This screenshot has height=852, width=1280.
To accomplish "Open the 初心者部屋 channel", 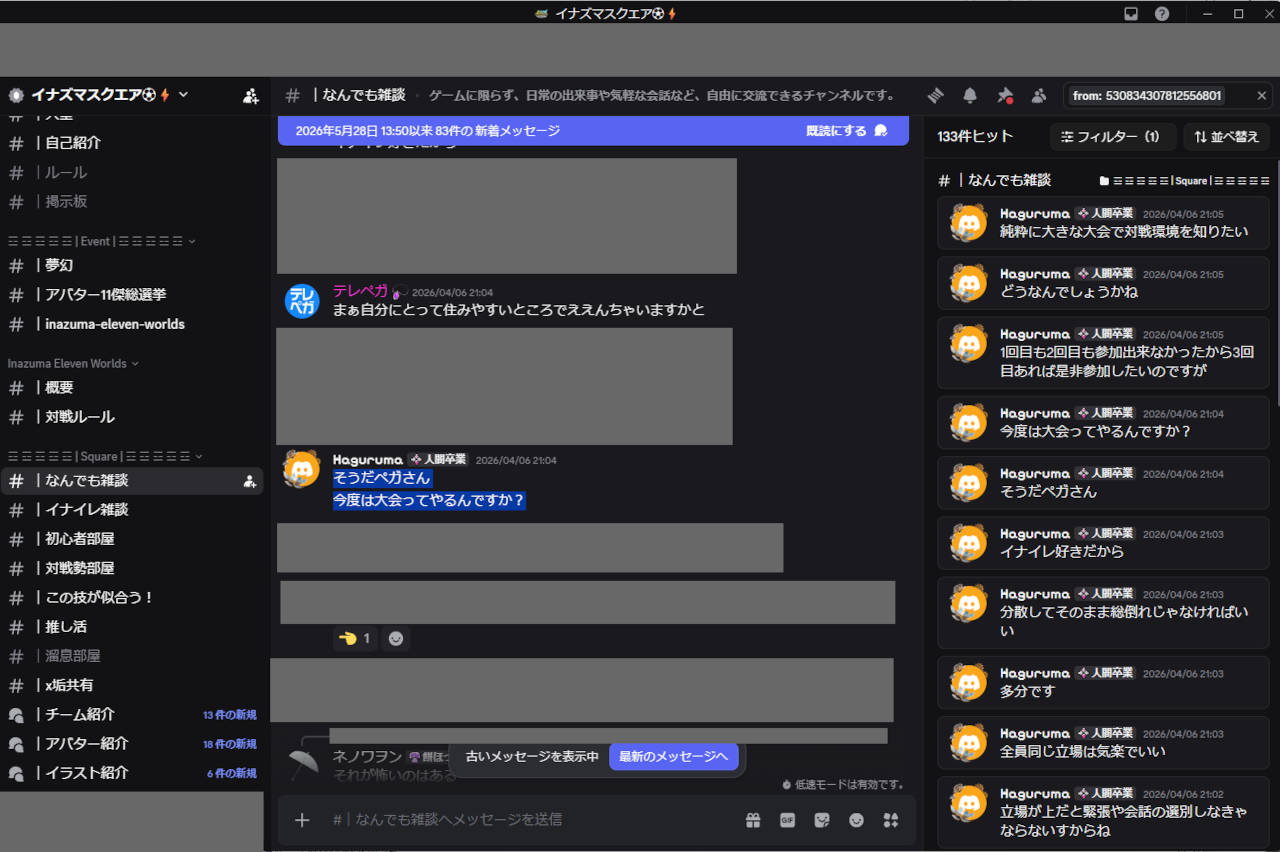I will 132,539.
